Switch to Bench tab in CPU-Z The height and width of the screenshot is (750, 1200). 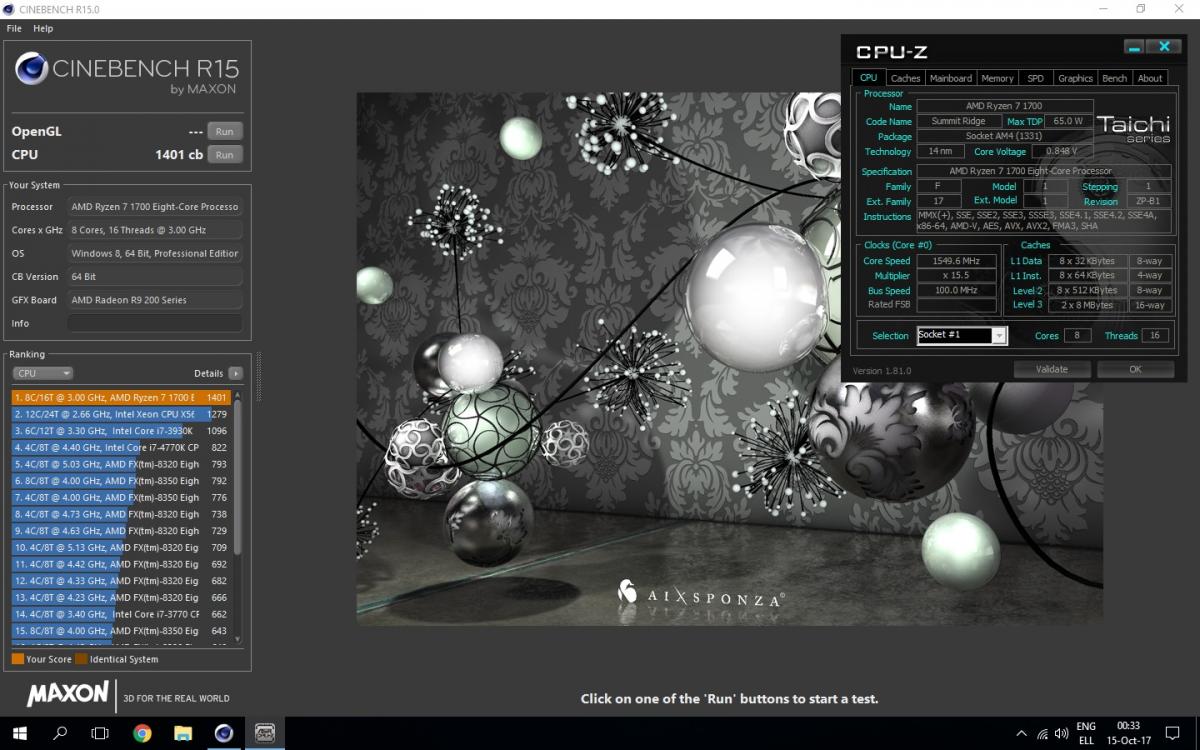[x=1114, y=78]
